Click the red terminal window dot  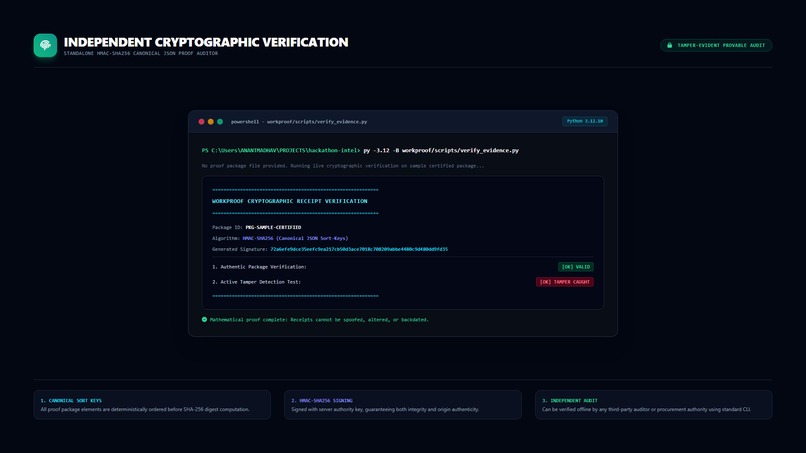202,122
